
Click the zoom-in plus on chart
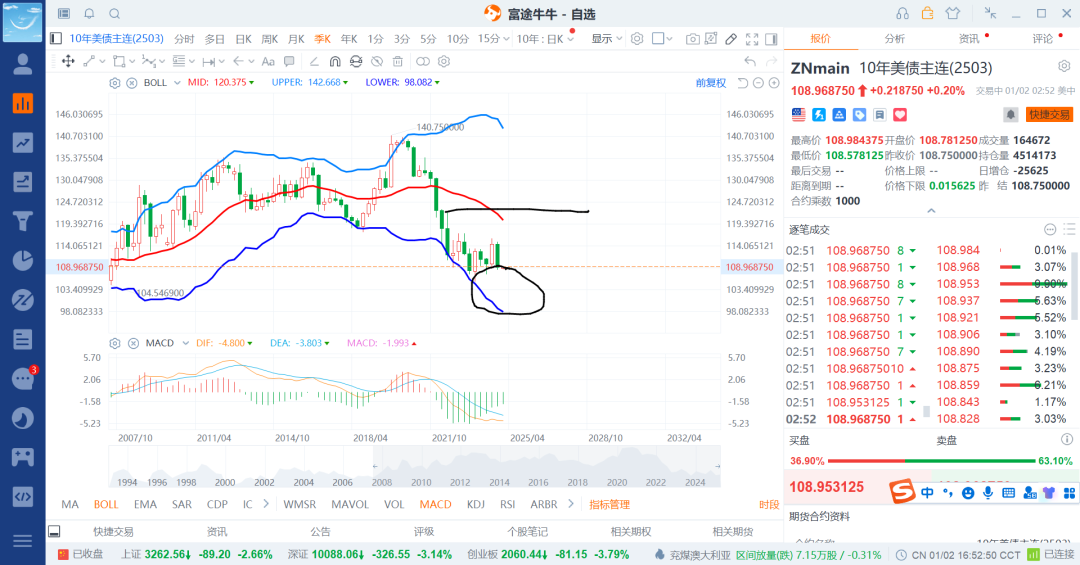click(774, 83)
